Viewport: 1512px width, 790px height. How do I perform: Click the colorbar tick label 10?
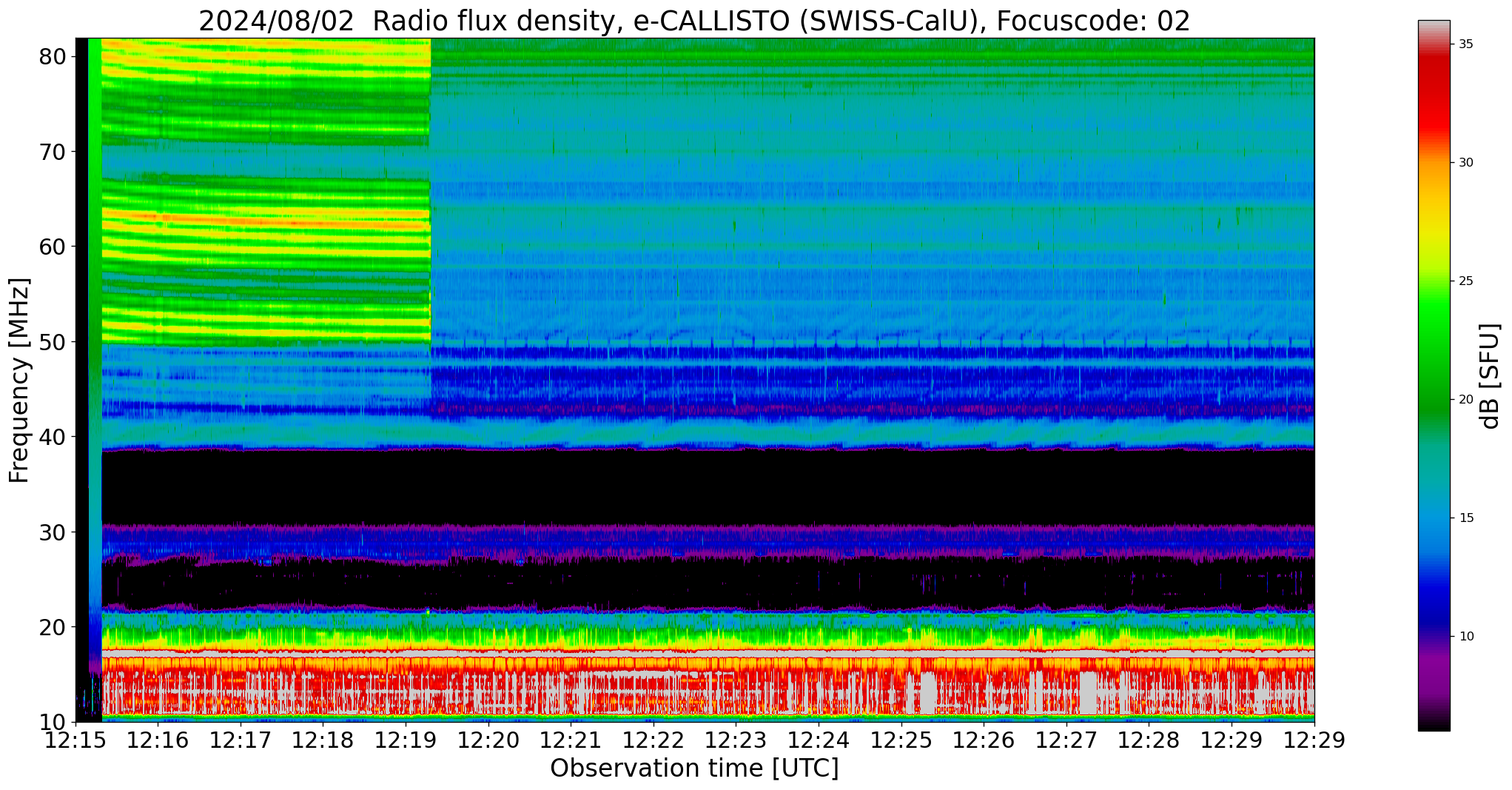pos(1466,637)
